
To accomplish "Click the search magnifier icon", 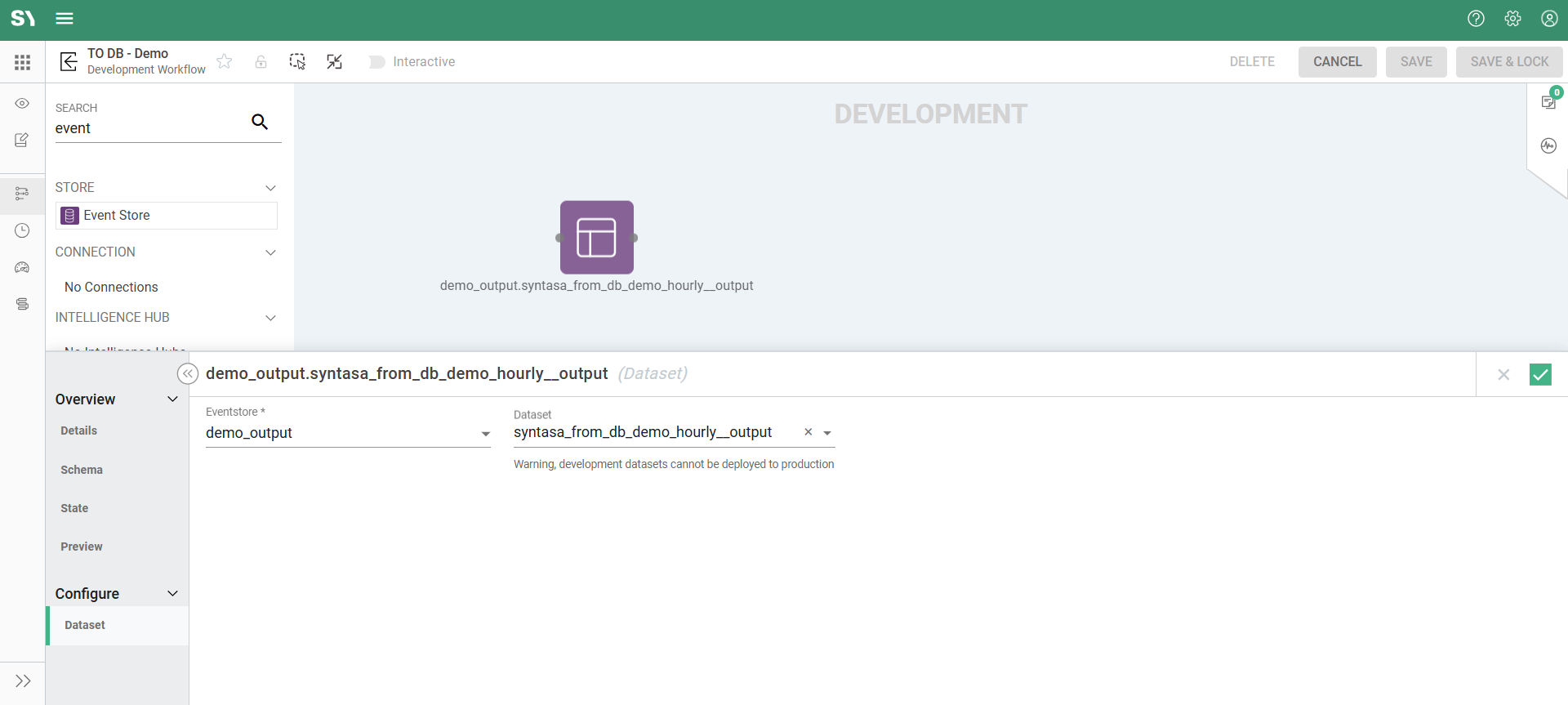I will tap(260, 122).
